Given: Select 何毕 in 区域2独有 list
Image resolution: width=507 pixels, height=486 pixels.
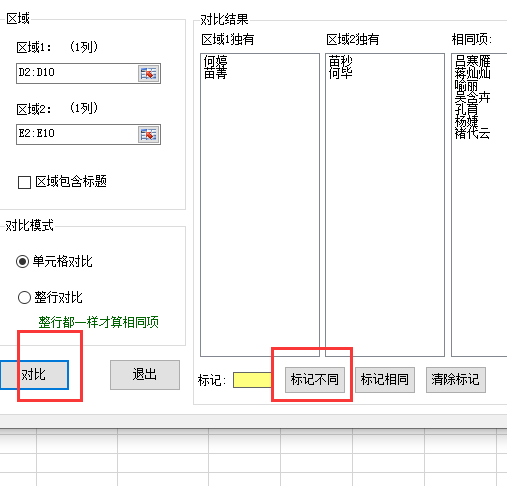Looking at the screenshot, I should (x=341, y=73).
